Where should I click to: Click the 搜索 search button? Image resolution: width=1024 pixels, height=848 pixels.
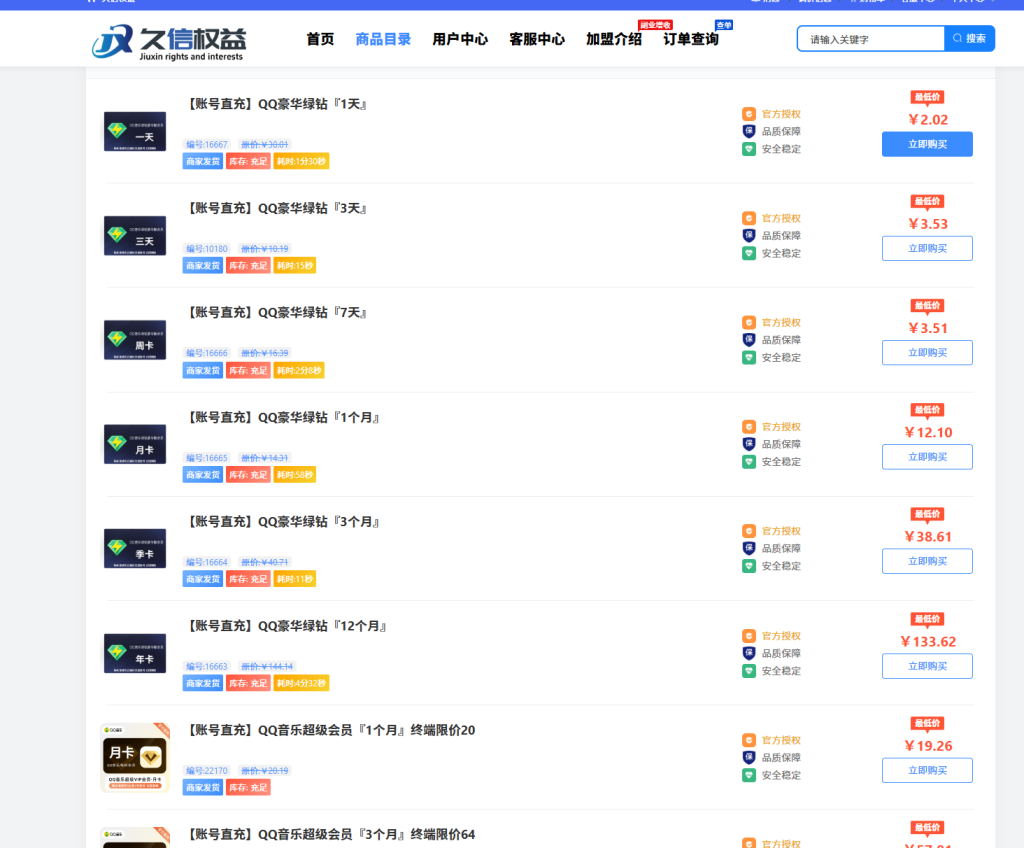970,39
